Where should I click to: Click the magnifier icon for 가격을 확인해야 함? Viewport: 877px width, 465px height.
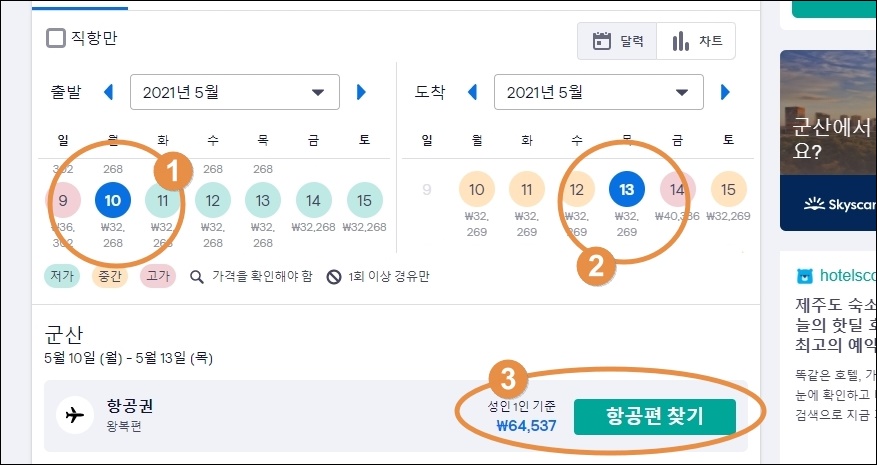click(x=197, y=277)
